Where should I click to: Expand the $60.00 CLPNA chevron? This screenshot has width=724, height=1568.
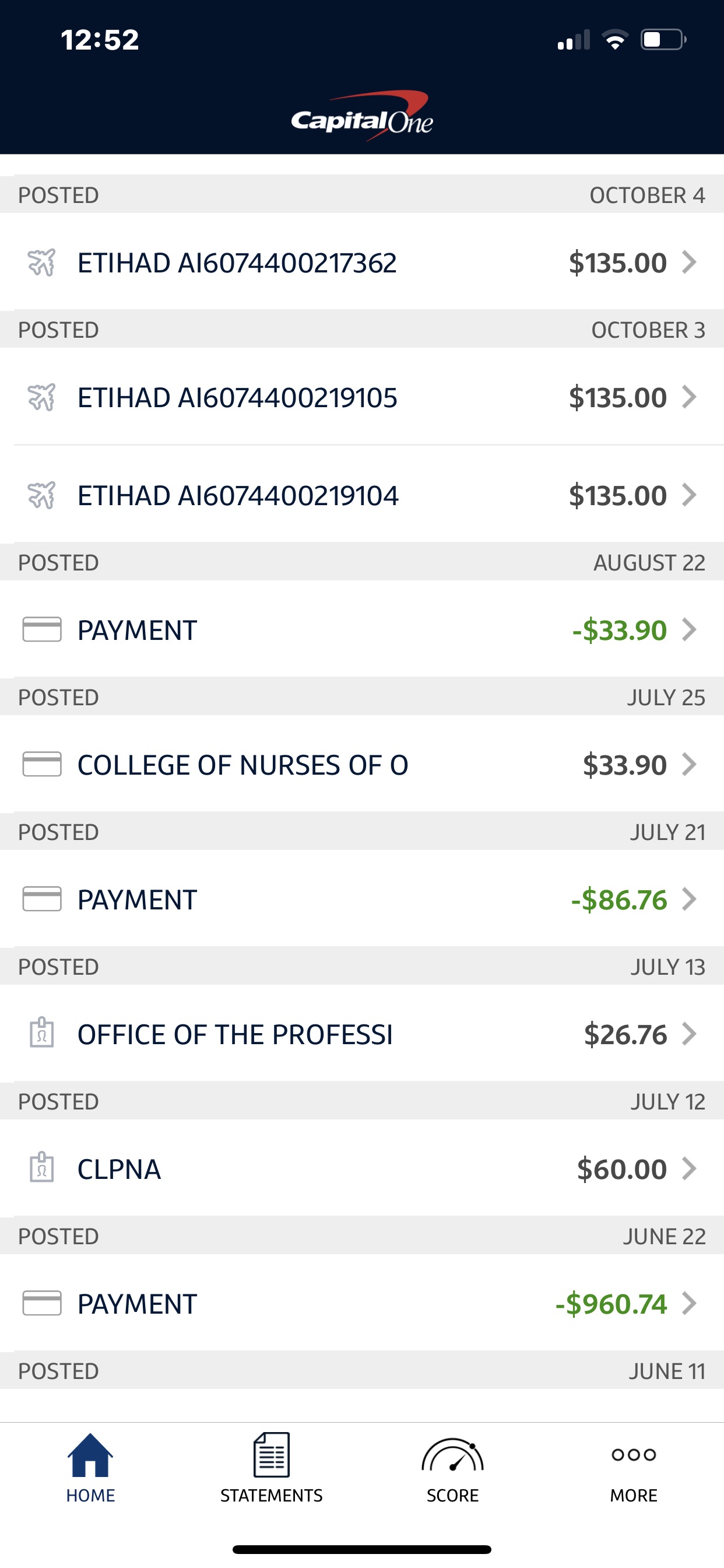tap(688, 1168)
